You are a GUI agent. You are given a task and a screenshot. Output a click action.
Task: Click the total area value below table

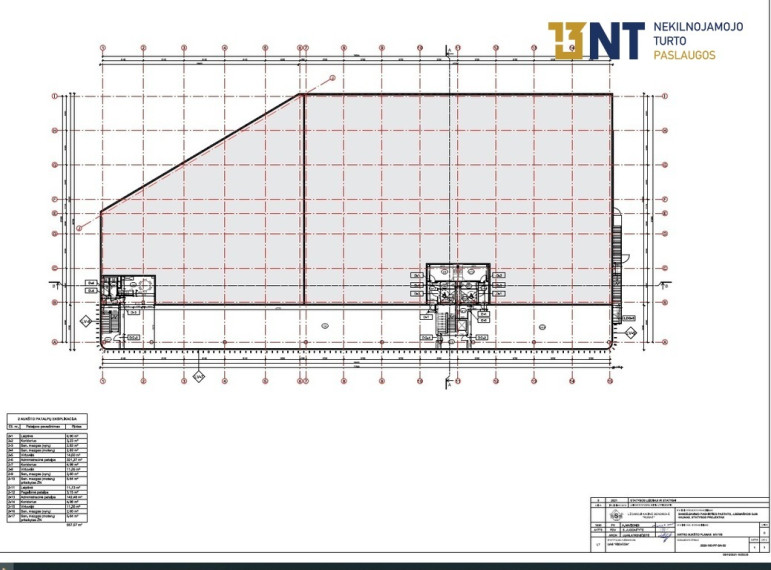(74, 525)
